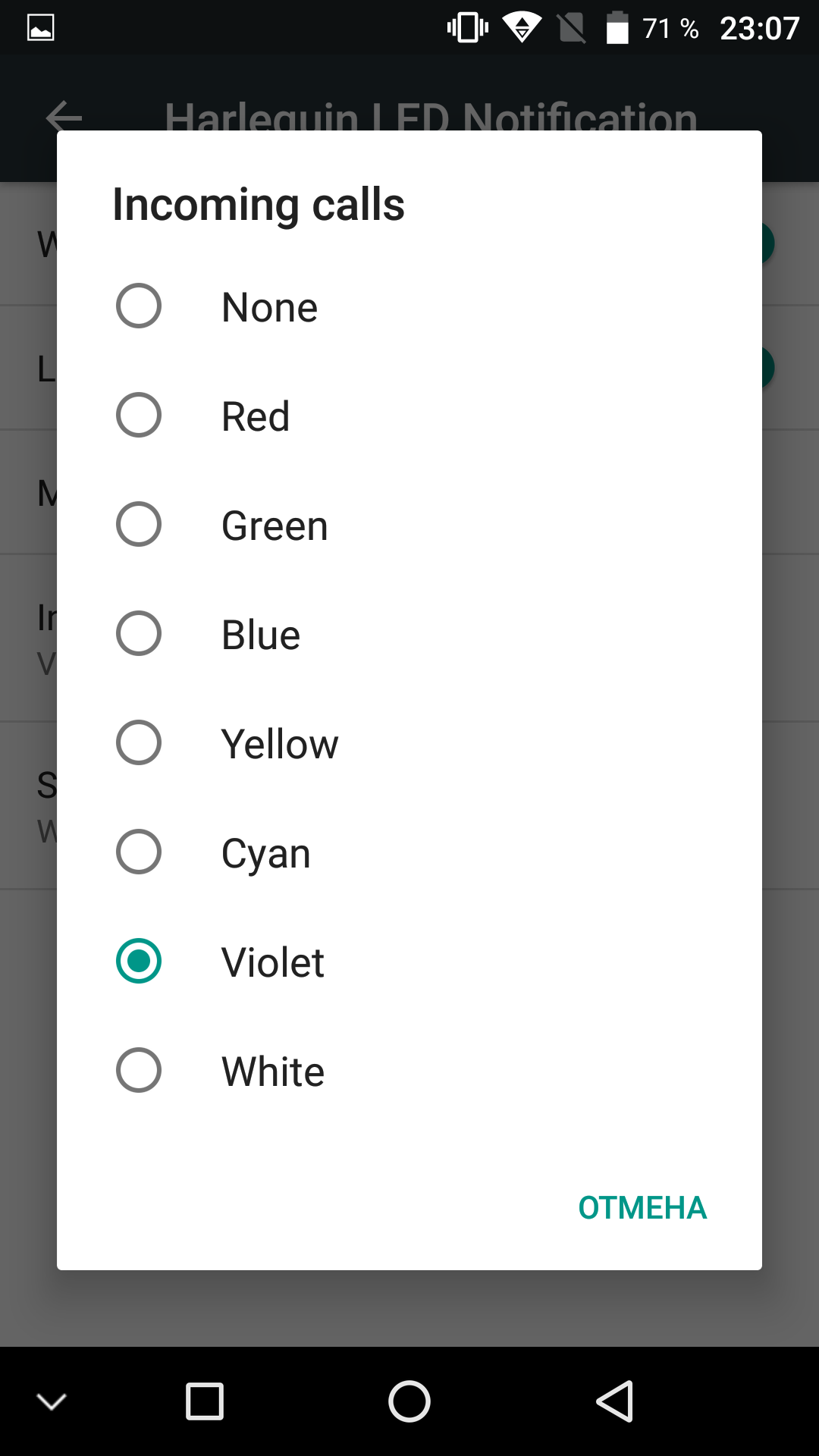Open the Android recent apps square
Viewport: 819px width, 1456px height.
point(205,1401)
